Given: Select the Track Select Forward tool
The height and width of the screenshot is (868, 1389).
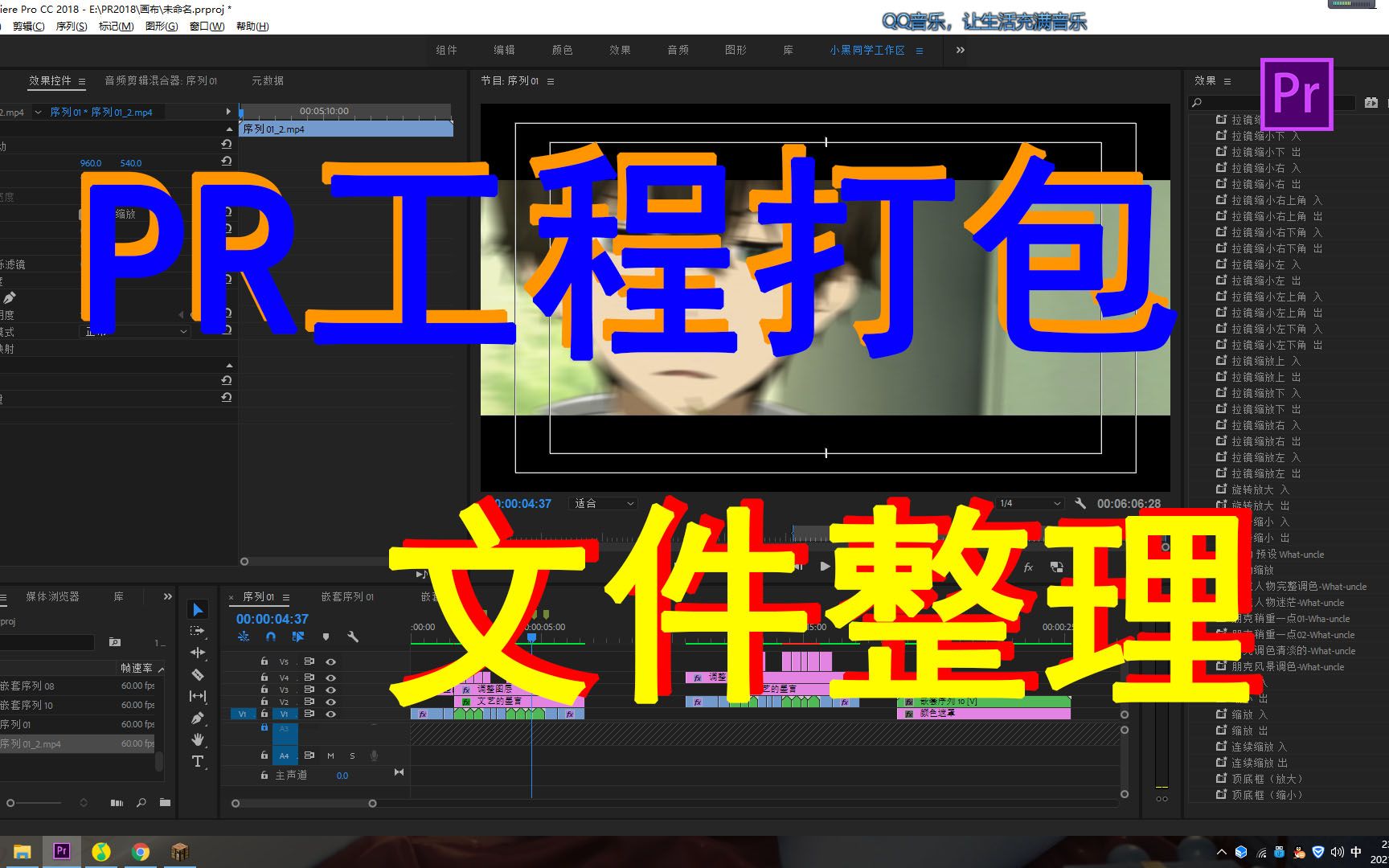Looking at the screenshot, I should pos(199,632).
